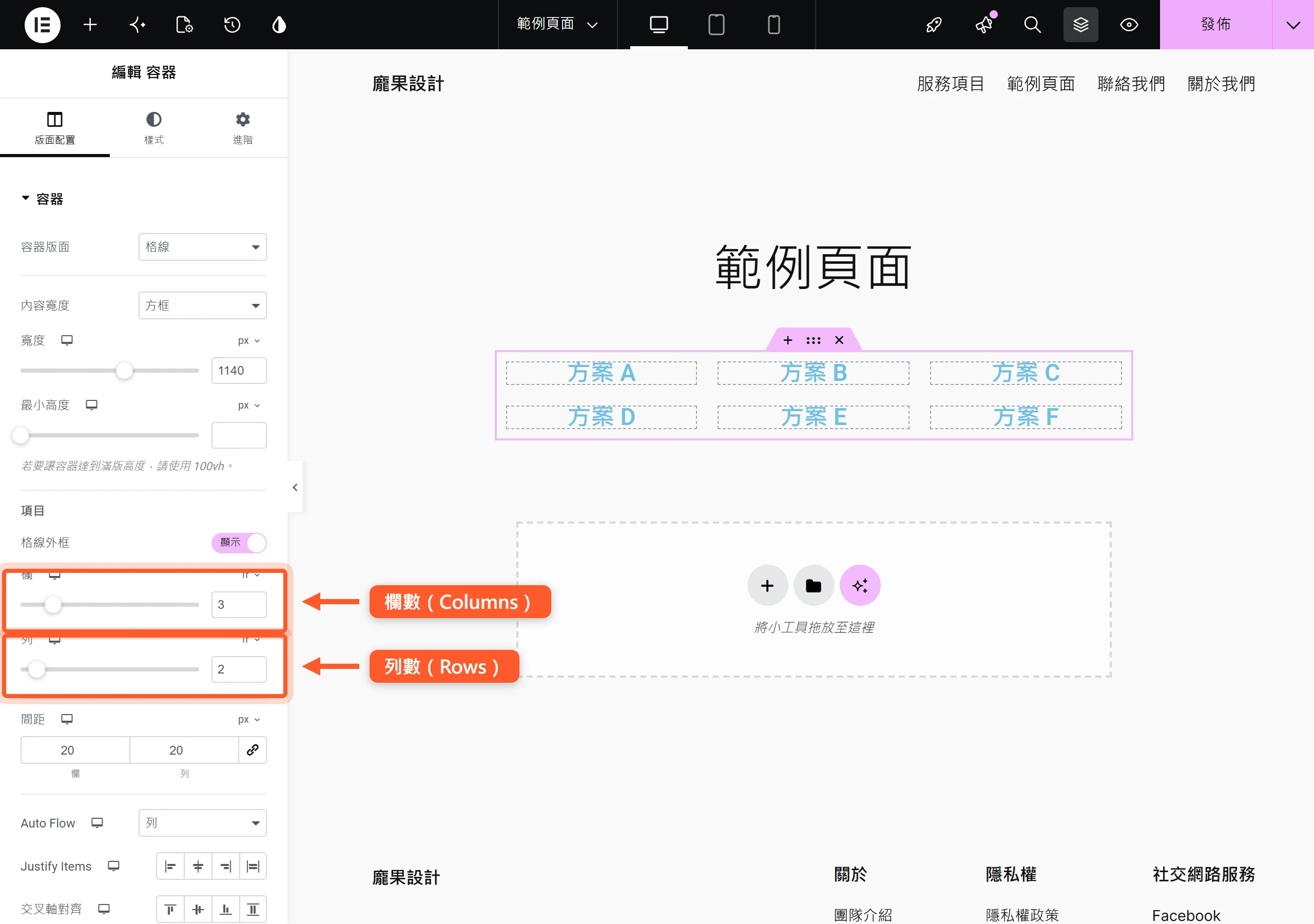Screen dimensions: 1314x924
Task: Add container using handle plus icon
Action: click(787, 340)
